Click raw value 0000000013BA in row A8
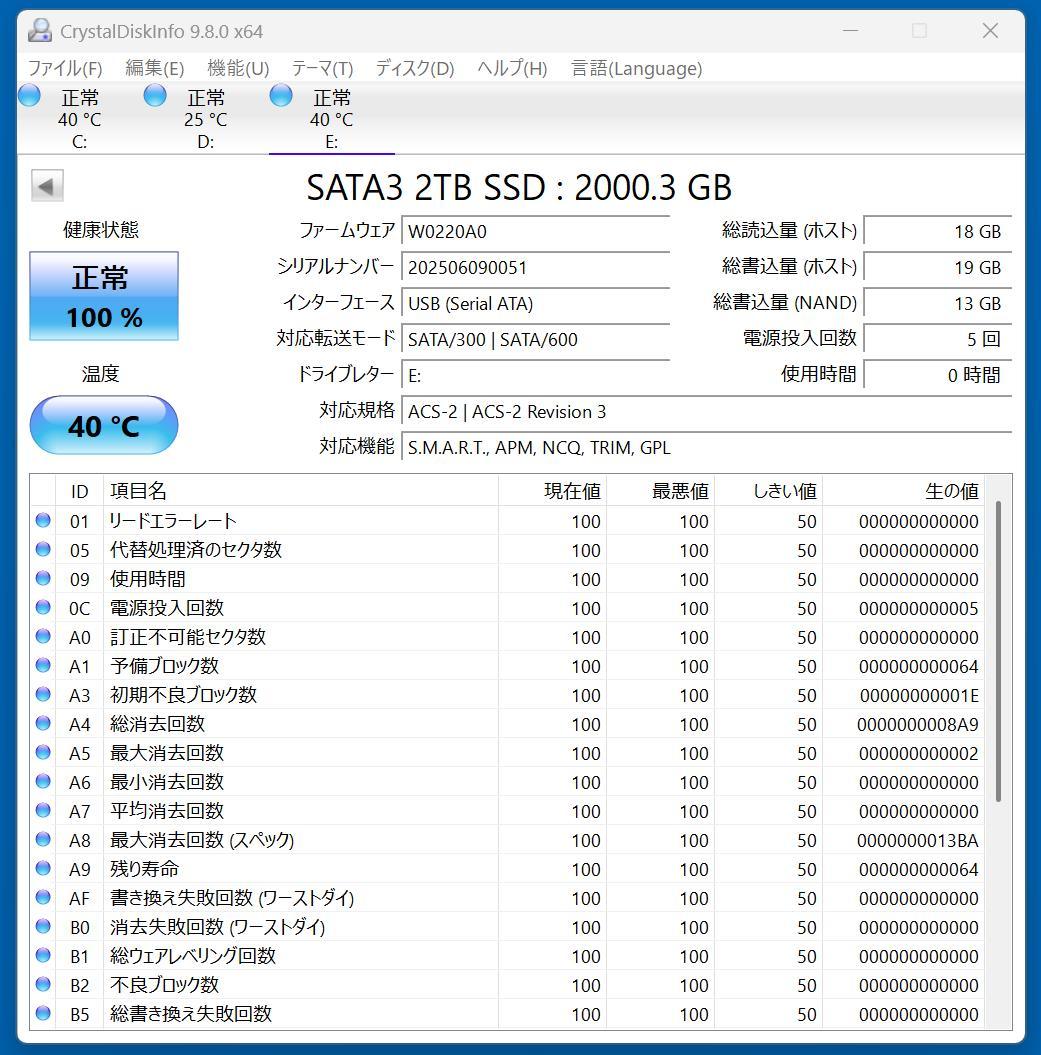The height and width of the screenshot is (1055, 1041). tap(917, 840)
